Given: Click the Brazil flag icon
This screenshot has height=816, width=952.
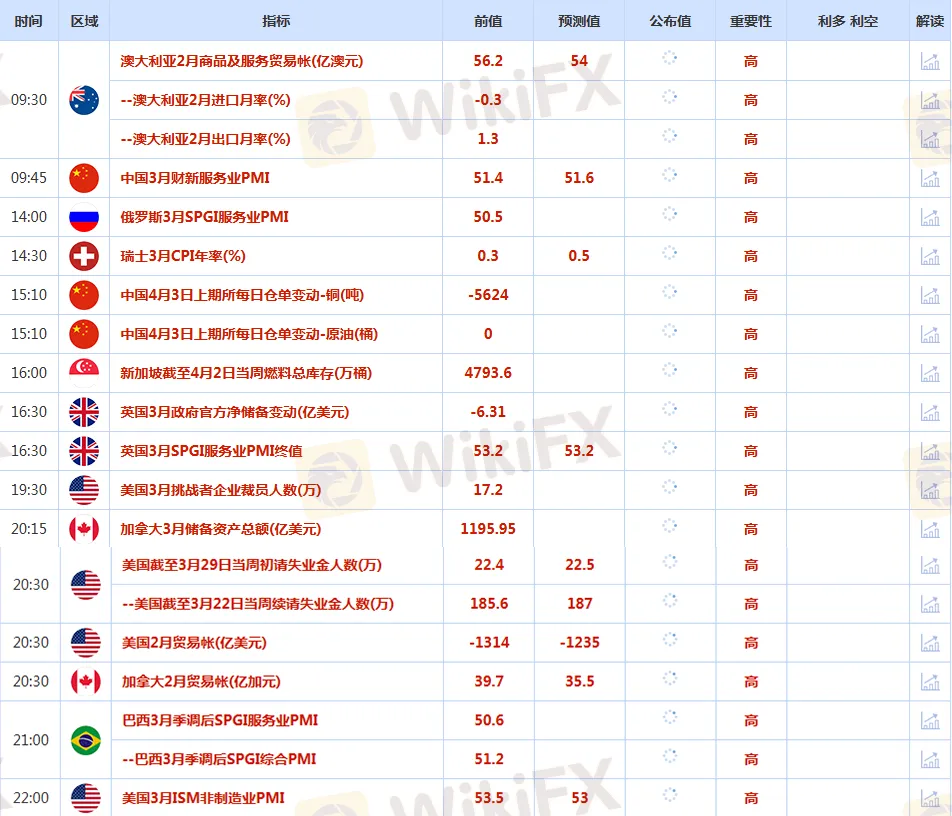Looking at the screenshot, I should coord(84,740).
